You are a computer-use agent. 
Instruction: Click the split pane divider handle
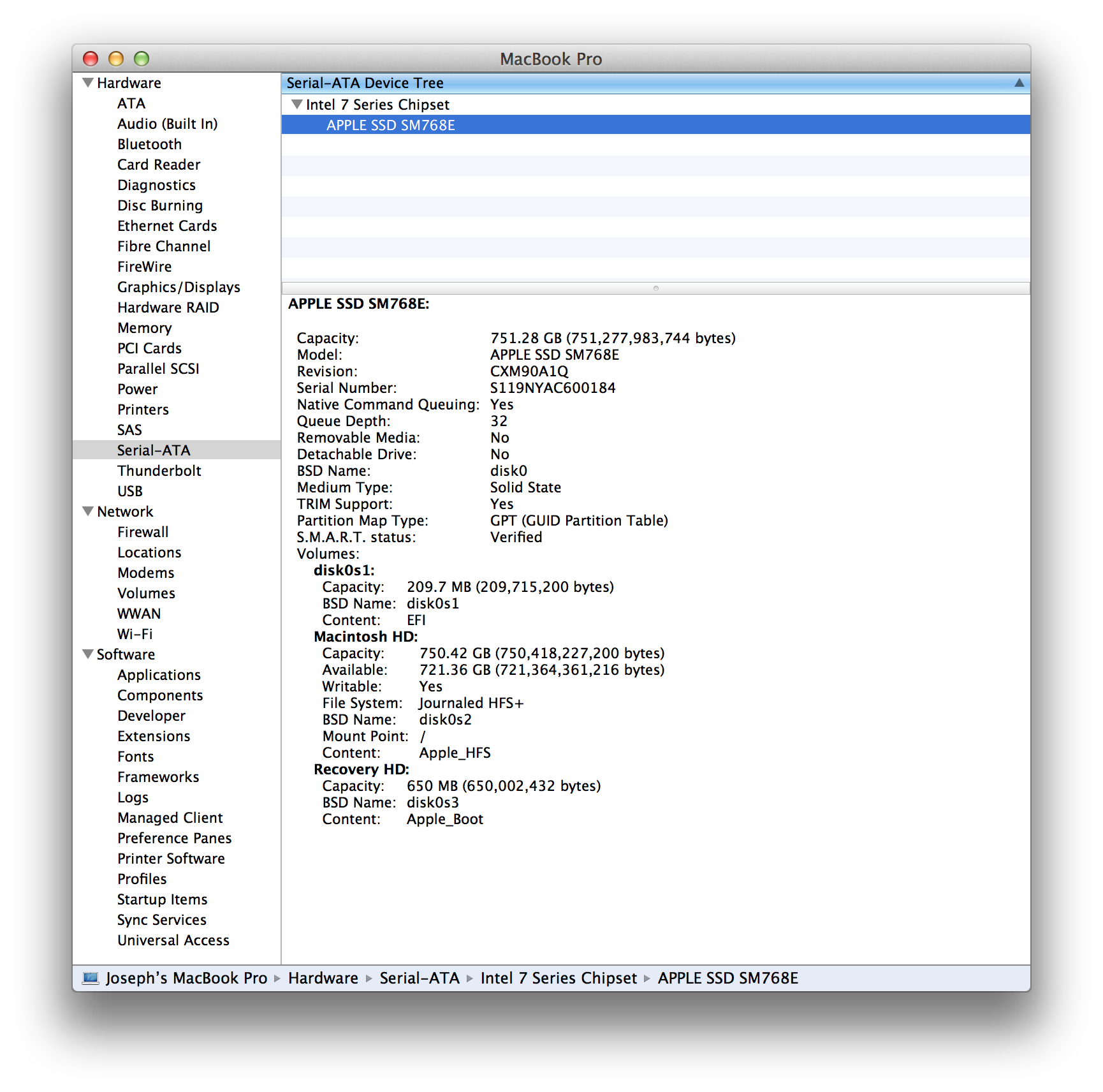pos(655,288)
